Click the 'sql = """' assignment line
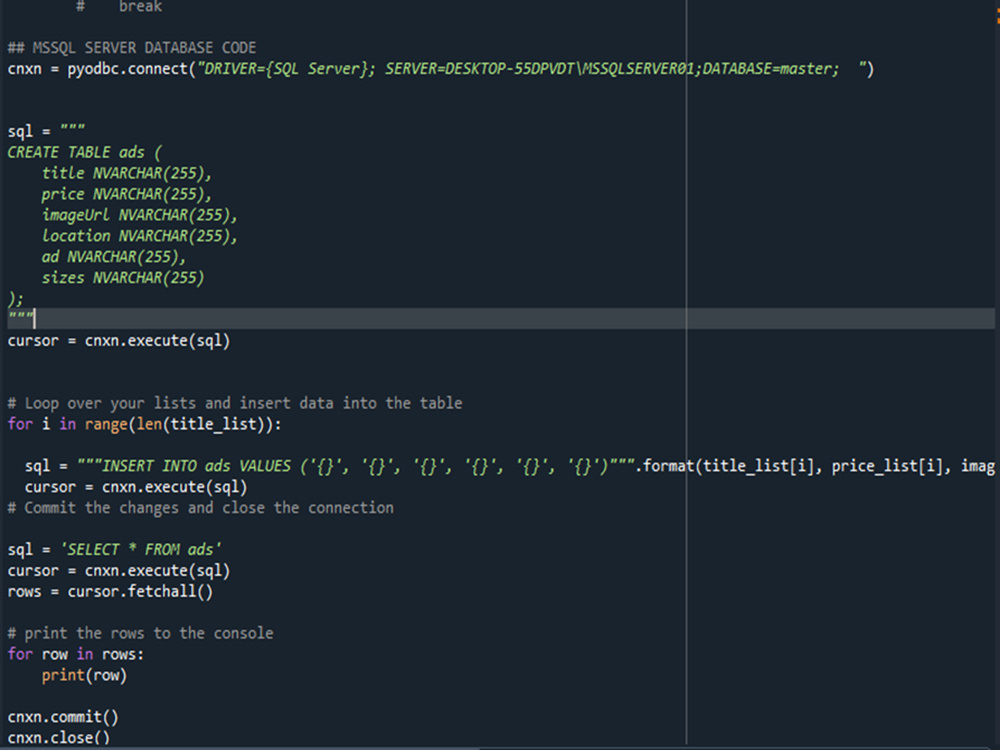The image size is (1000, 750). (x=46, y=131)
